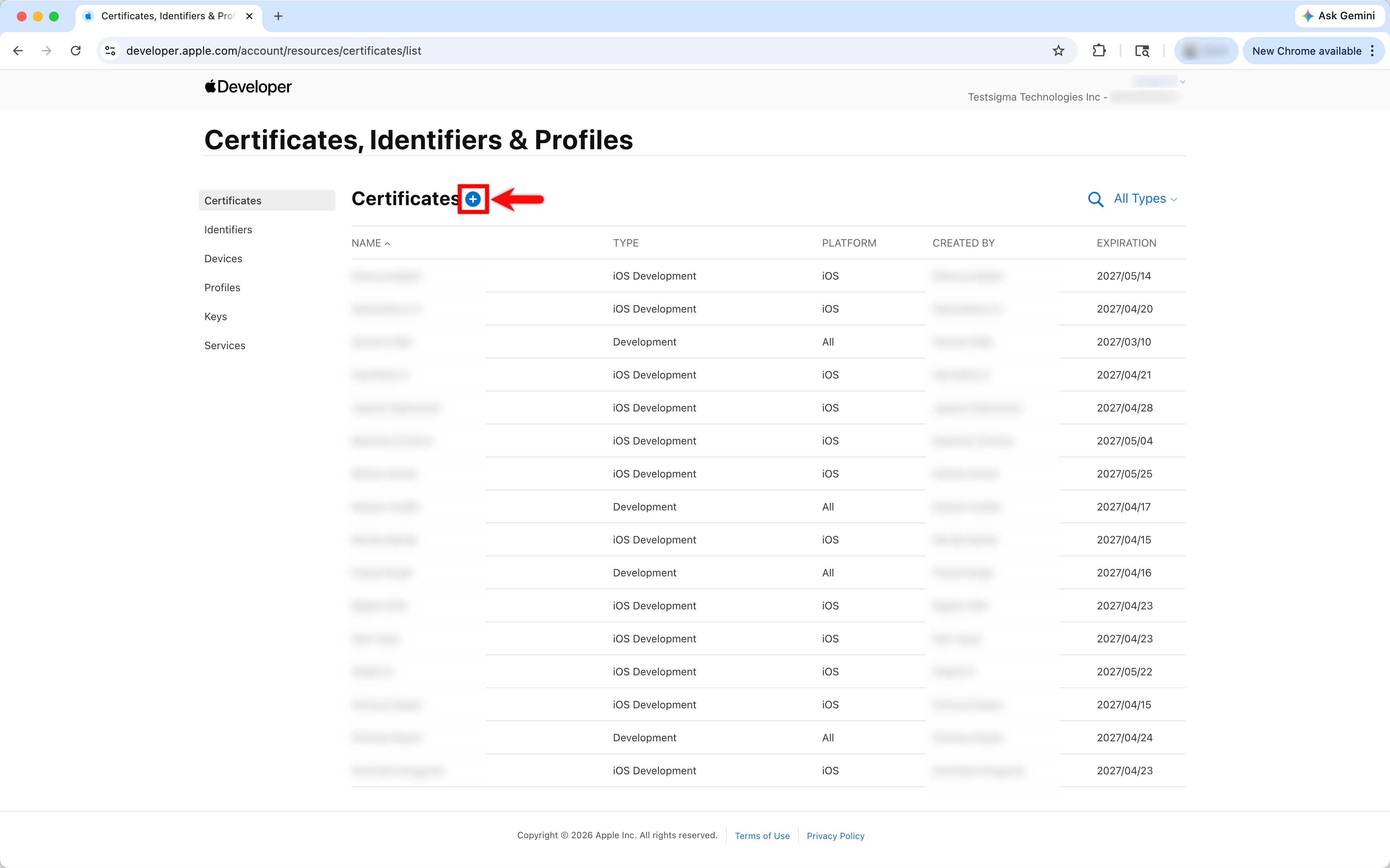Viewport: 1390px width, 868px height.
Task: Open the Chrome profile avatar
Action: click(x=1206, y=51)
